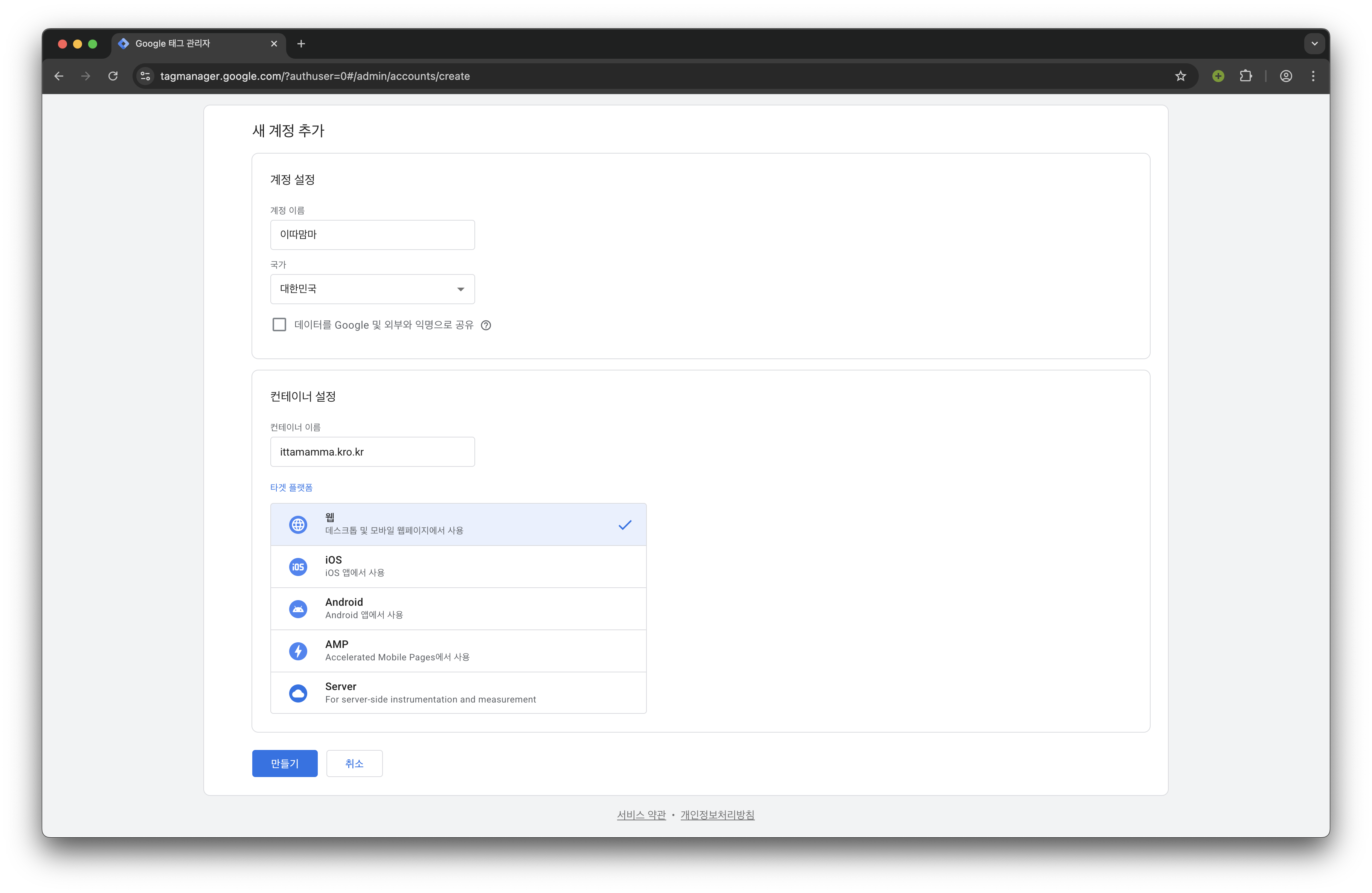
Task: Open a new browser tab
Action: click(301, 44)
